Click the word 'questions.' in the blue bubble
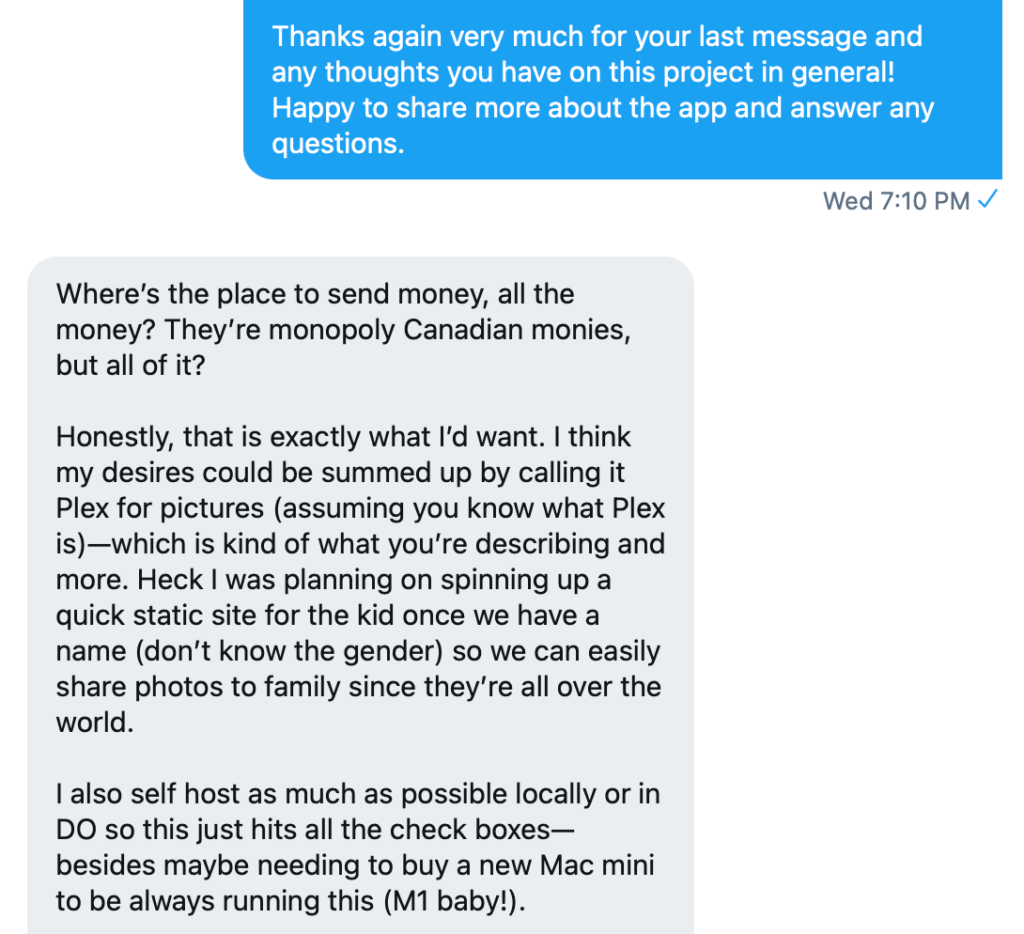Image resolution: width=1024 pixels, height=934 pixels. (x=338, y=144)
